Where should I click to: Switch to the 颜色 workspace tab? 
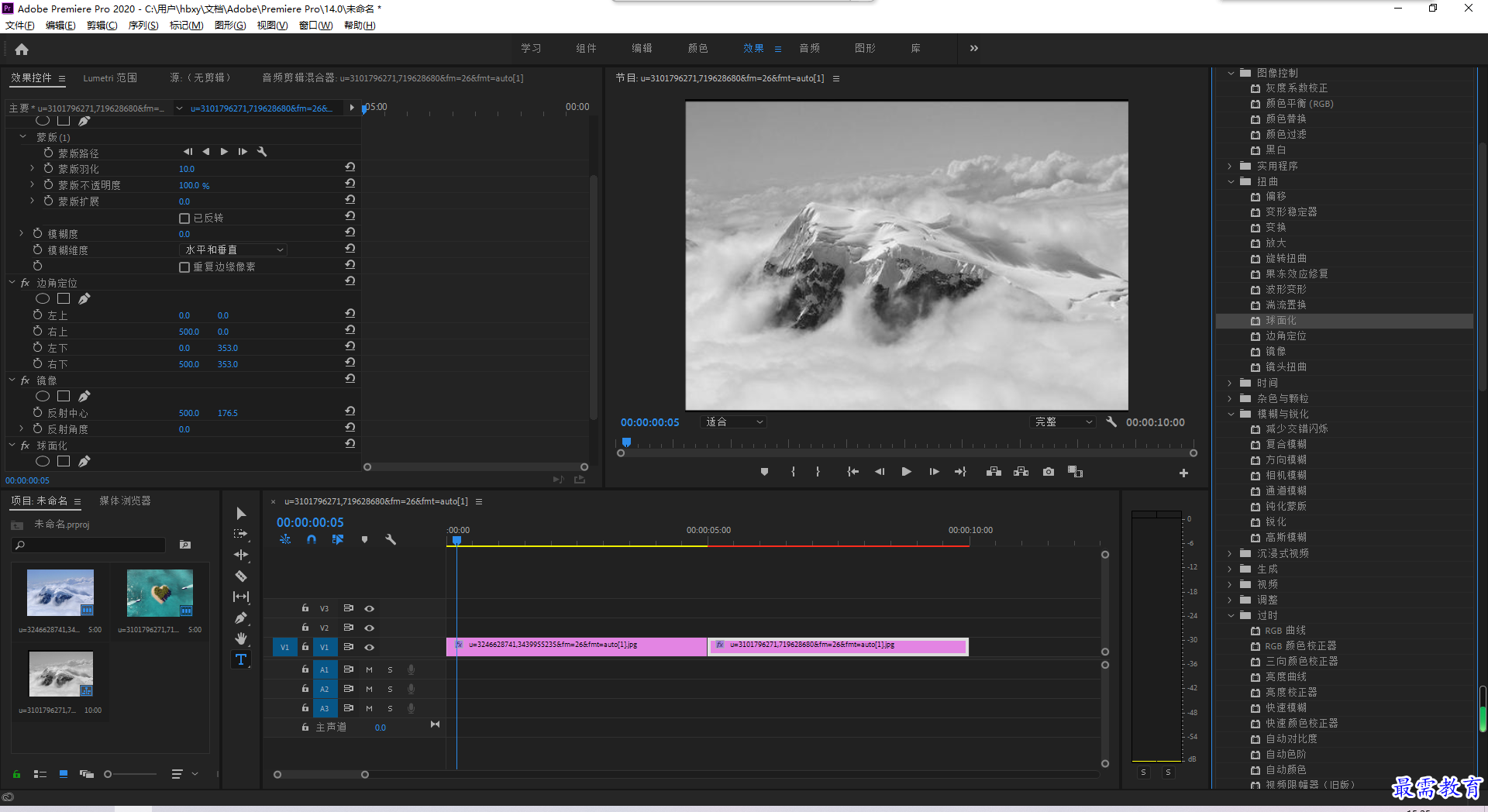(x=697, y=48)
